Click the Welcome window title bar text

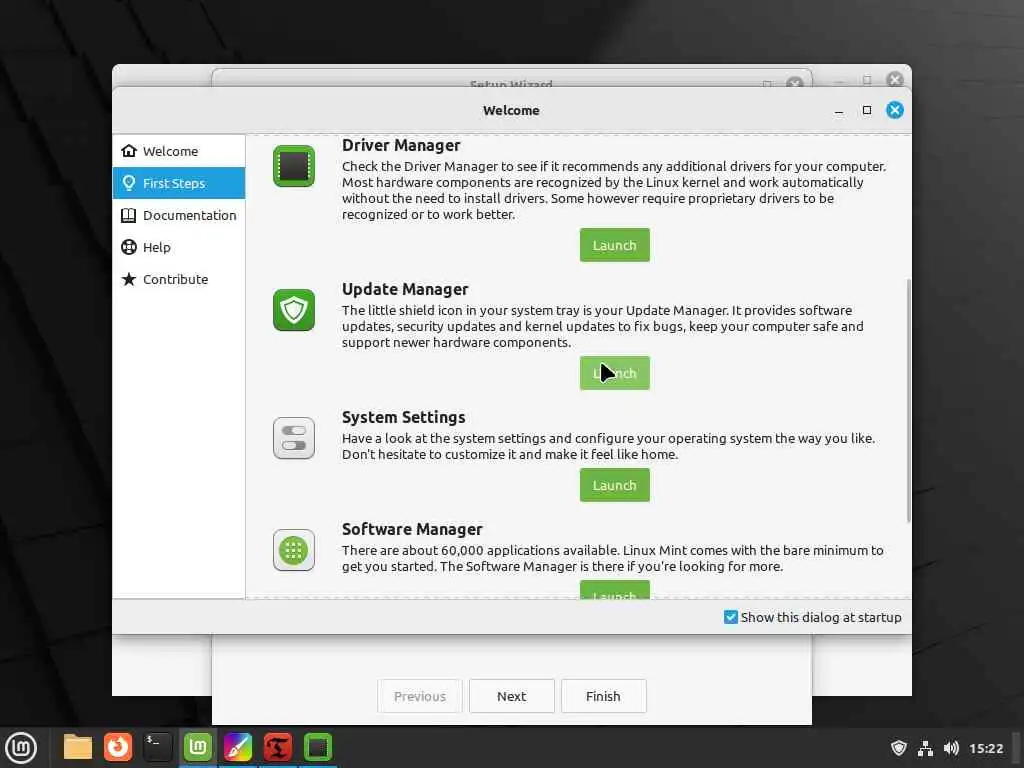pos(511,110)
